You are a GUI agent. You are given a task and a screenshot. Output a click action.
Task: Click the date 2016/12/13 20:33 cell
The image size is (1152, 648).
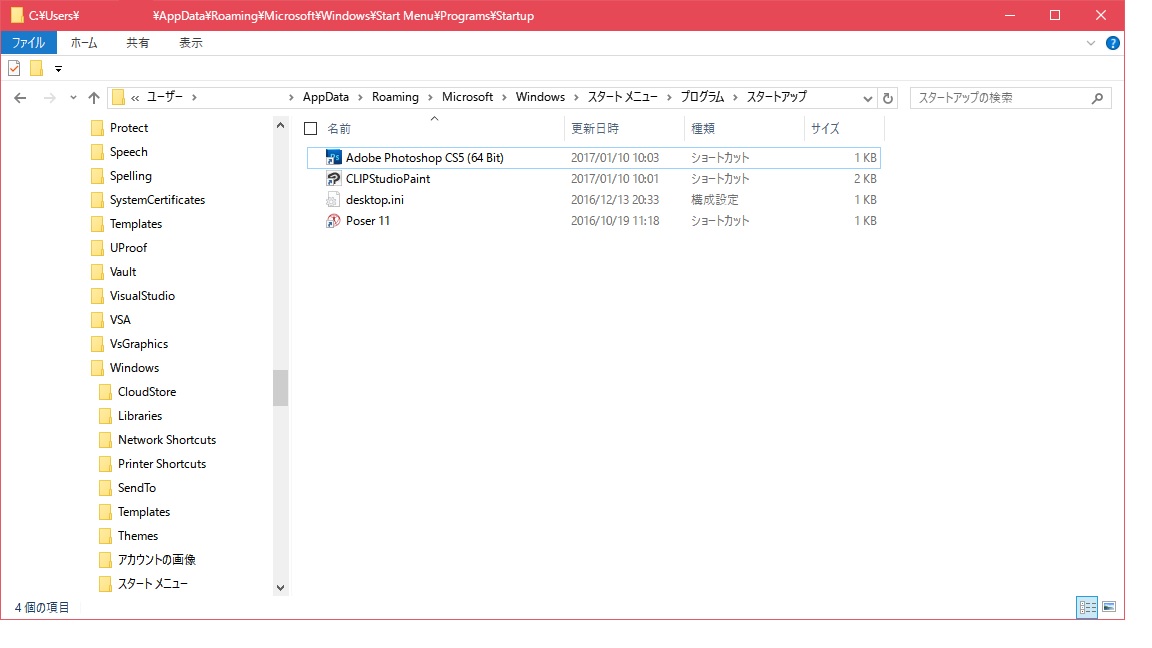pos(615,200)
